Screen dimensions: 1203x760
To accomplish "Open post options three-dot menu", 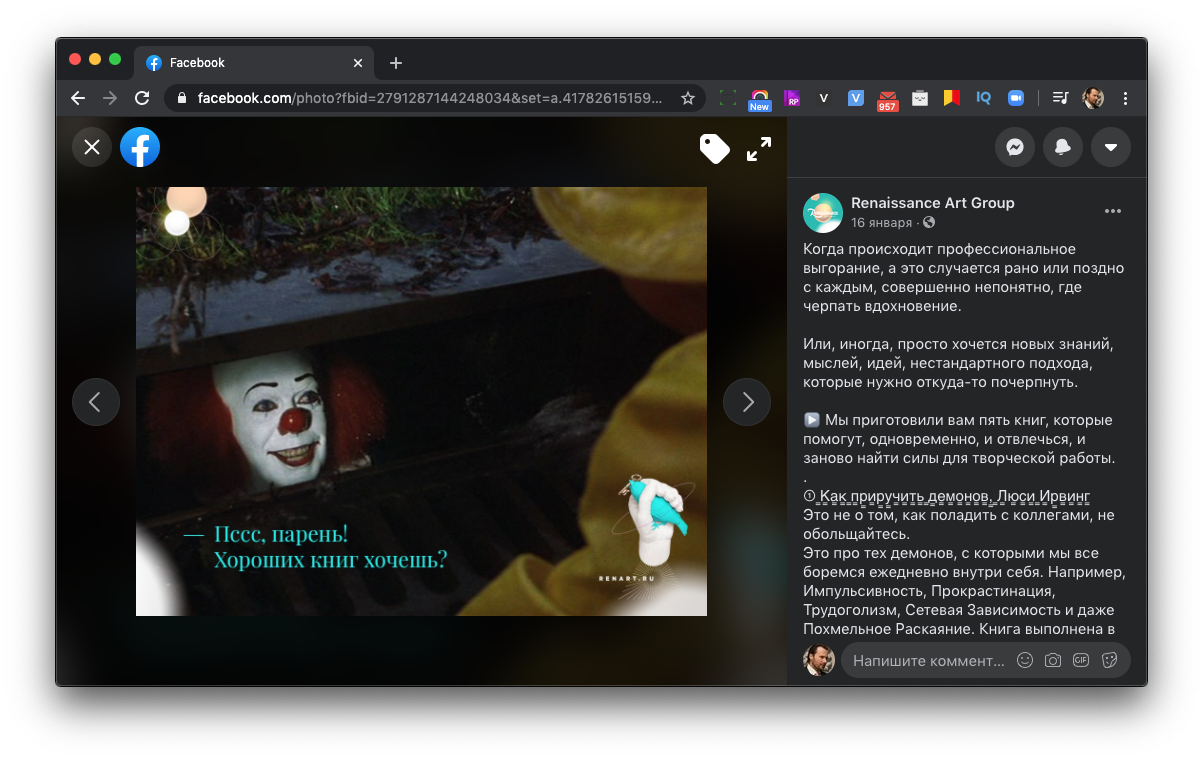I will point(1112,212).
